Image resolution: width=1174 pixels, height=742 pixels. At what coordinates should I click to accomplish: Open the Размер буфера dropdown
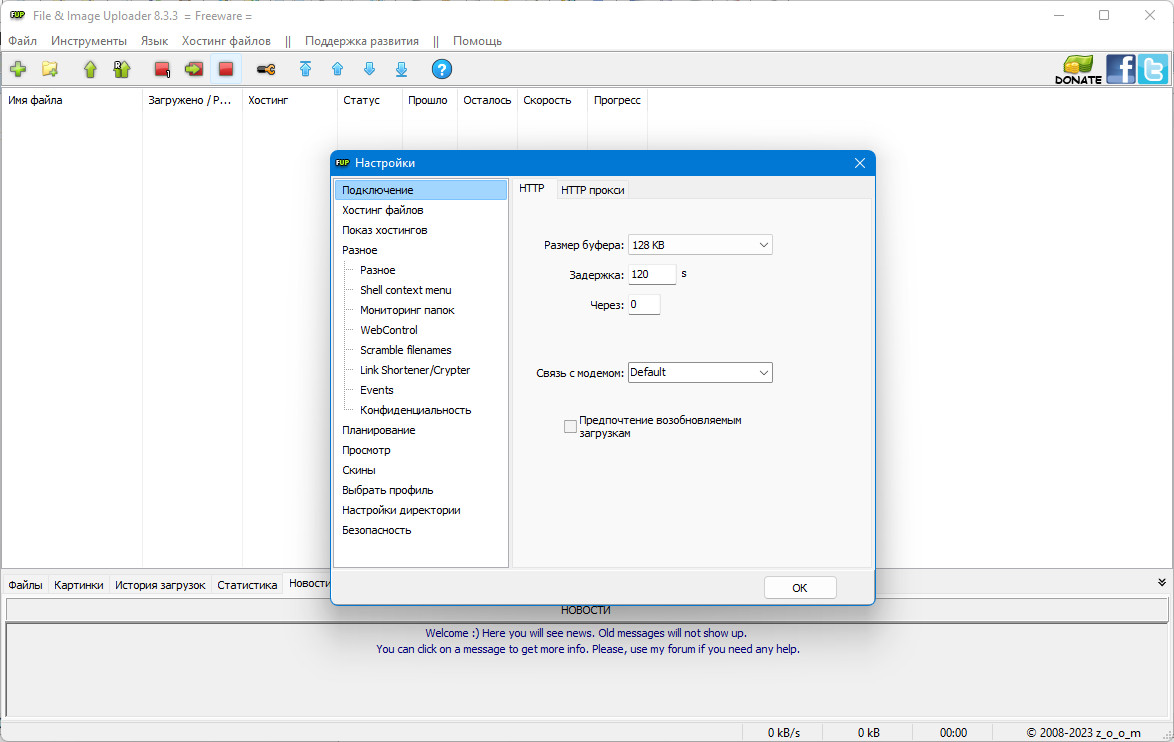pyautogui.click(x=700, y=245)
